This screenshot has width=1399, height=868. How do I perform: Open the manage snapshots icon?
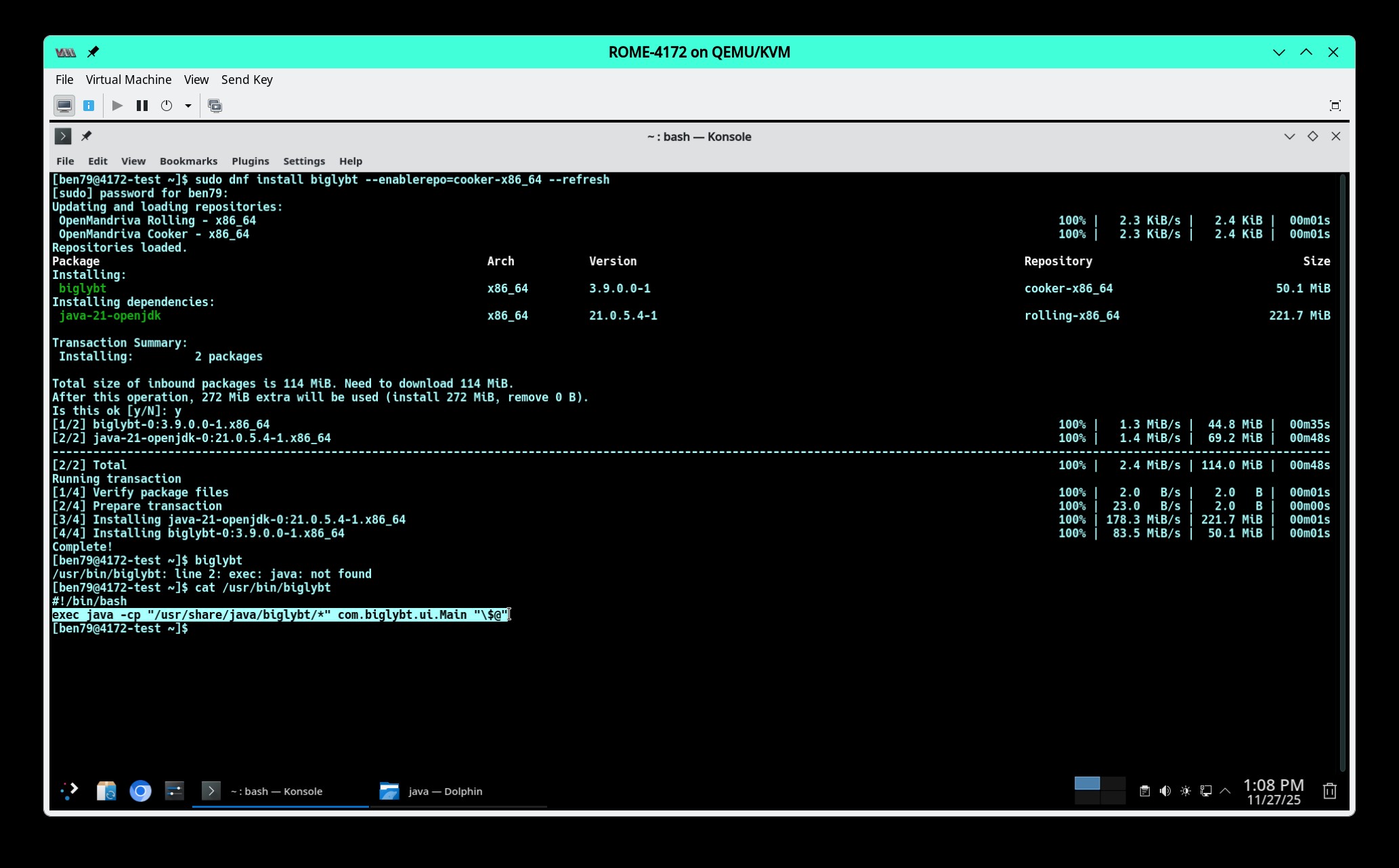coord(215,106)
